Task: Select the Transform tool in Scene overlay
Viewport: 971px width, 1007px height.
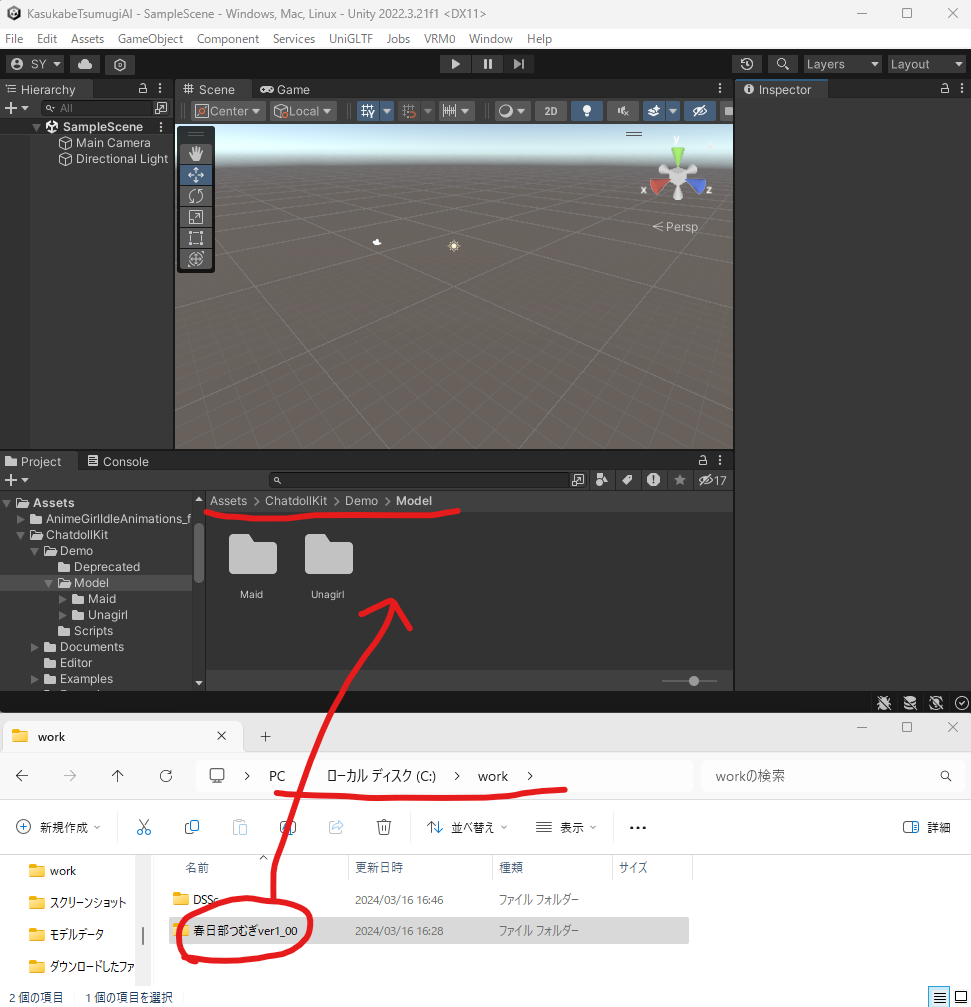Action: tap(196, 259)
